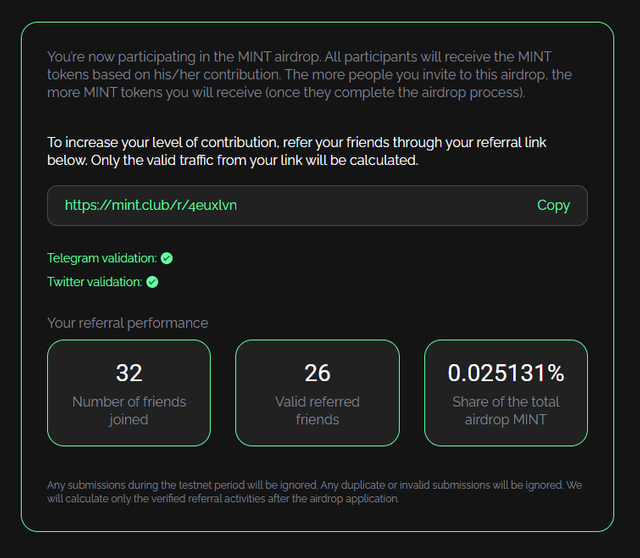This screenshot has width=640, height=558.
Task: Click the "Share of the total airdrop MINT" card
Action: [506, 393]
